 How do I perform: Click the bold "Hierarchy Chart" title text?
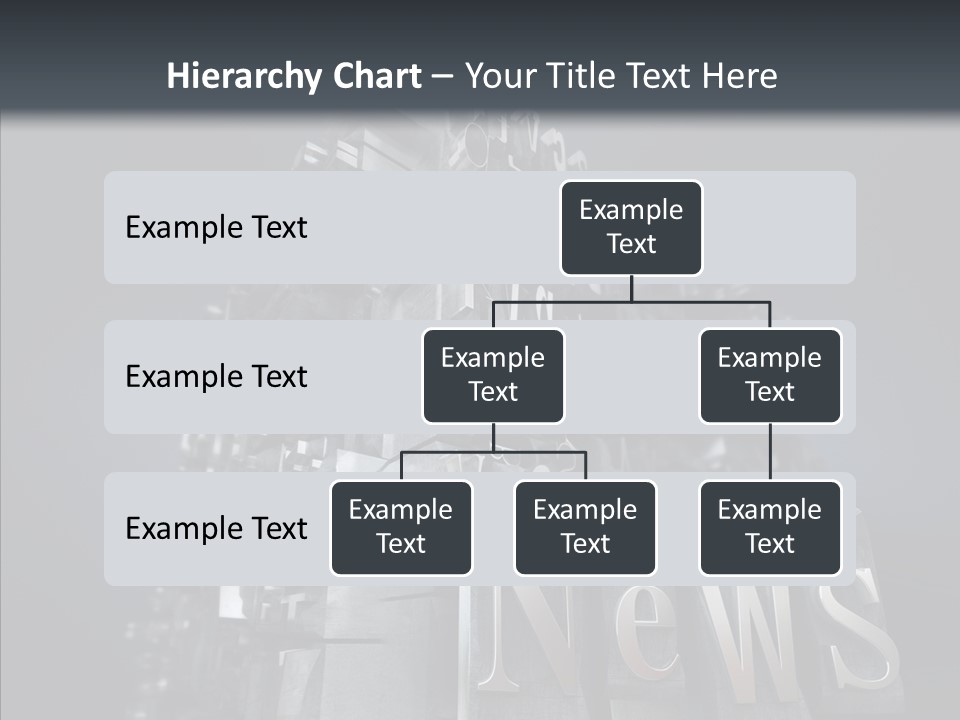(293, 76)
